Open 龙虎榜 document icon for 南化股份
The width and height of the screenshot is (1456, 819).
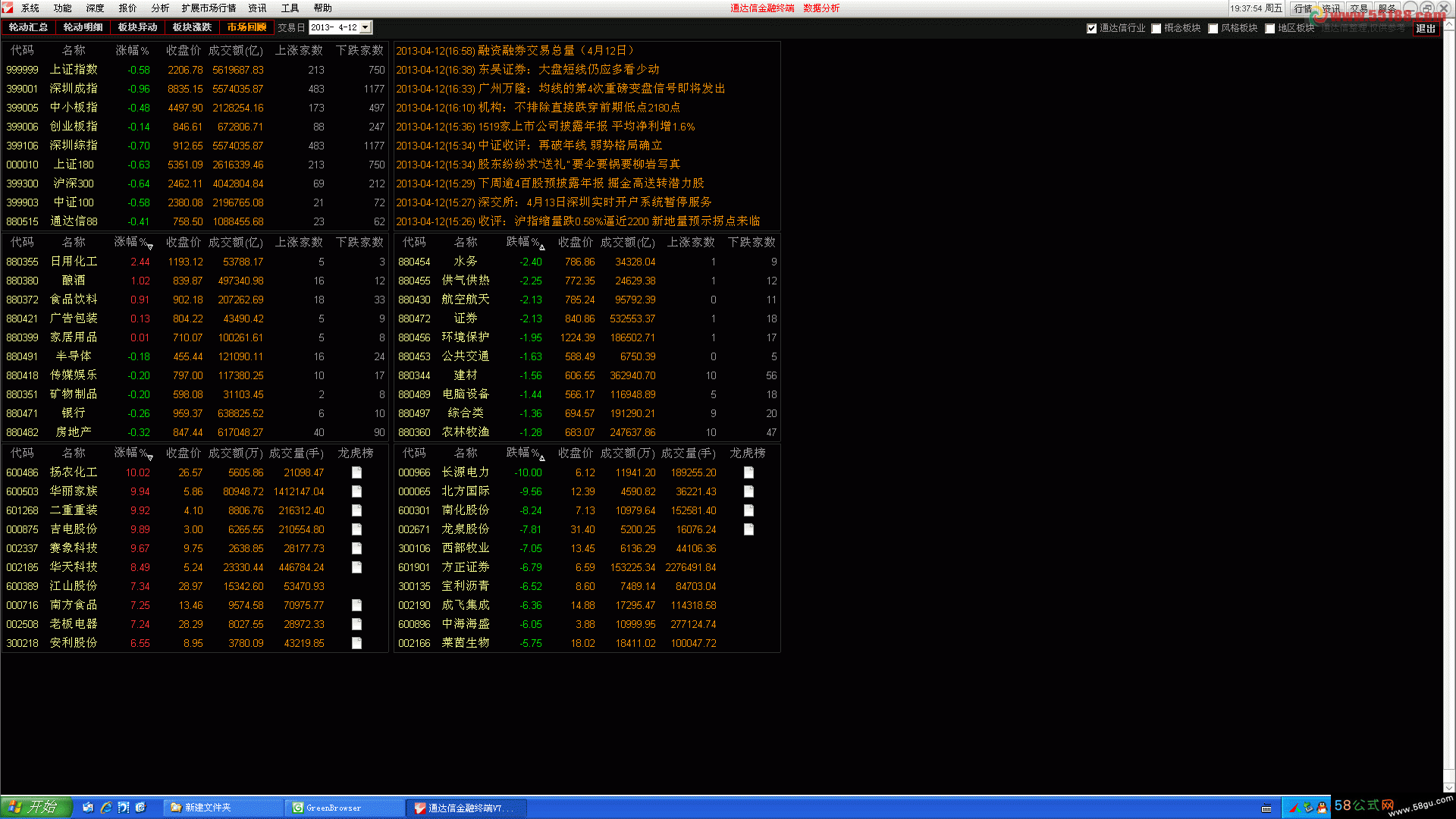point(748,510)
